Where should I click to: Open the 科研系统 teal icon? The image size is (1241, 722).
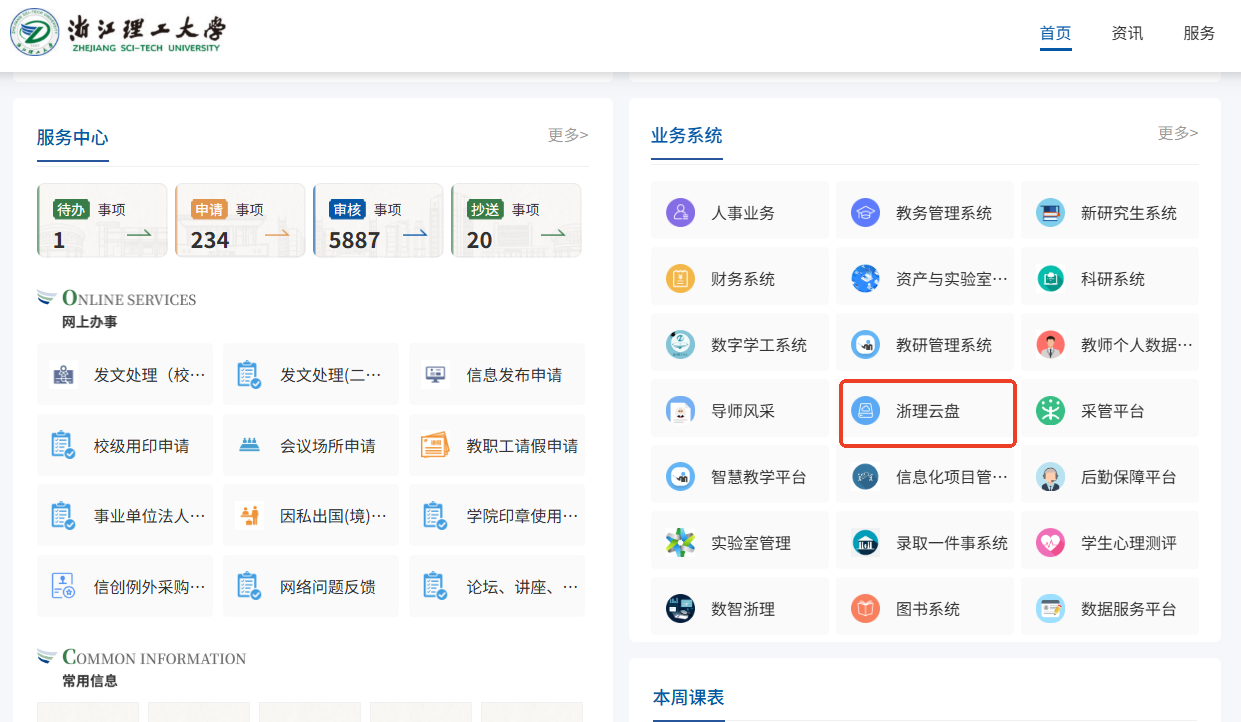pyautogui.click(x=1050, y=278)
